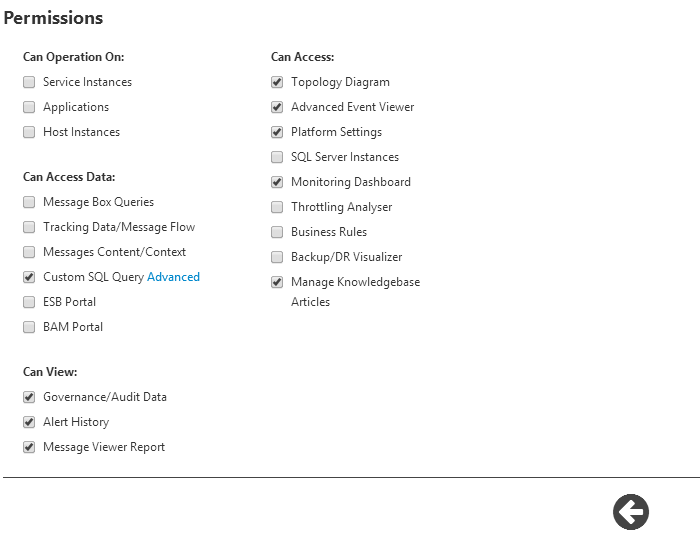
Task: Uncheck Manage Knowledgebase Articles checkbox
Action: point(277,282)
